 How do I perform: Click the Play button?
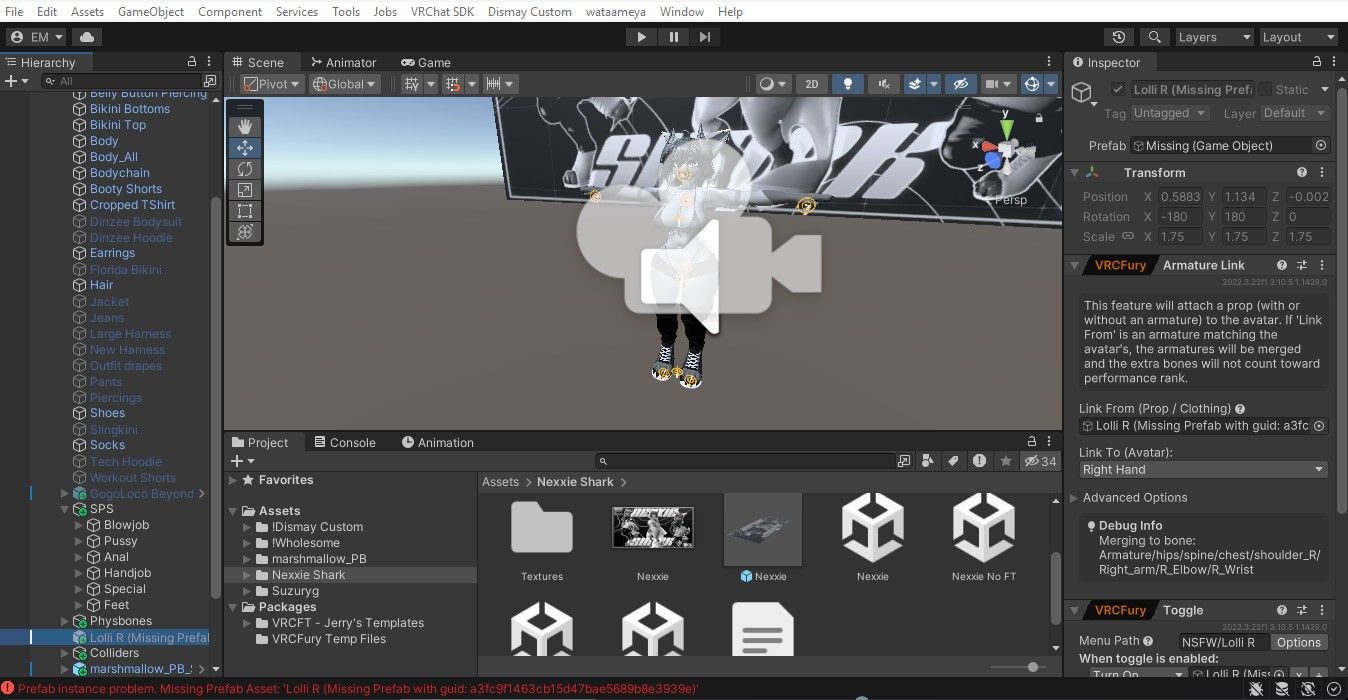click(641, 37)
